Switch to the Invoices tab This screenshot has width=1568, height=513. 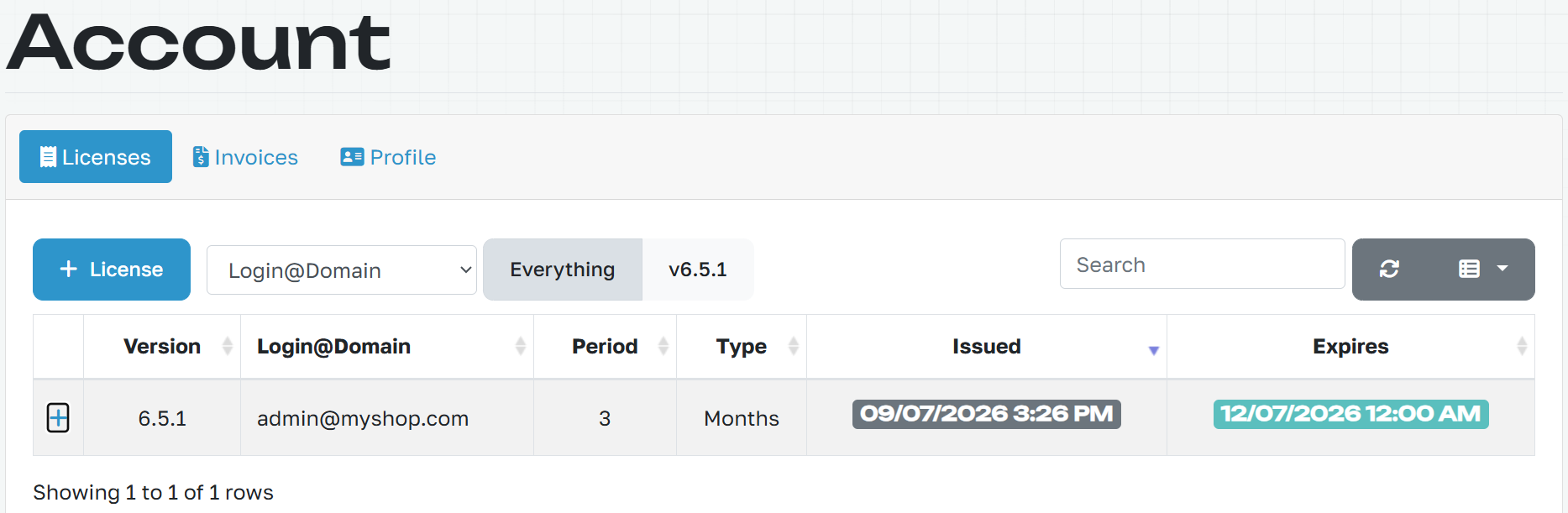245,157
